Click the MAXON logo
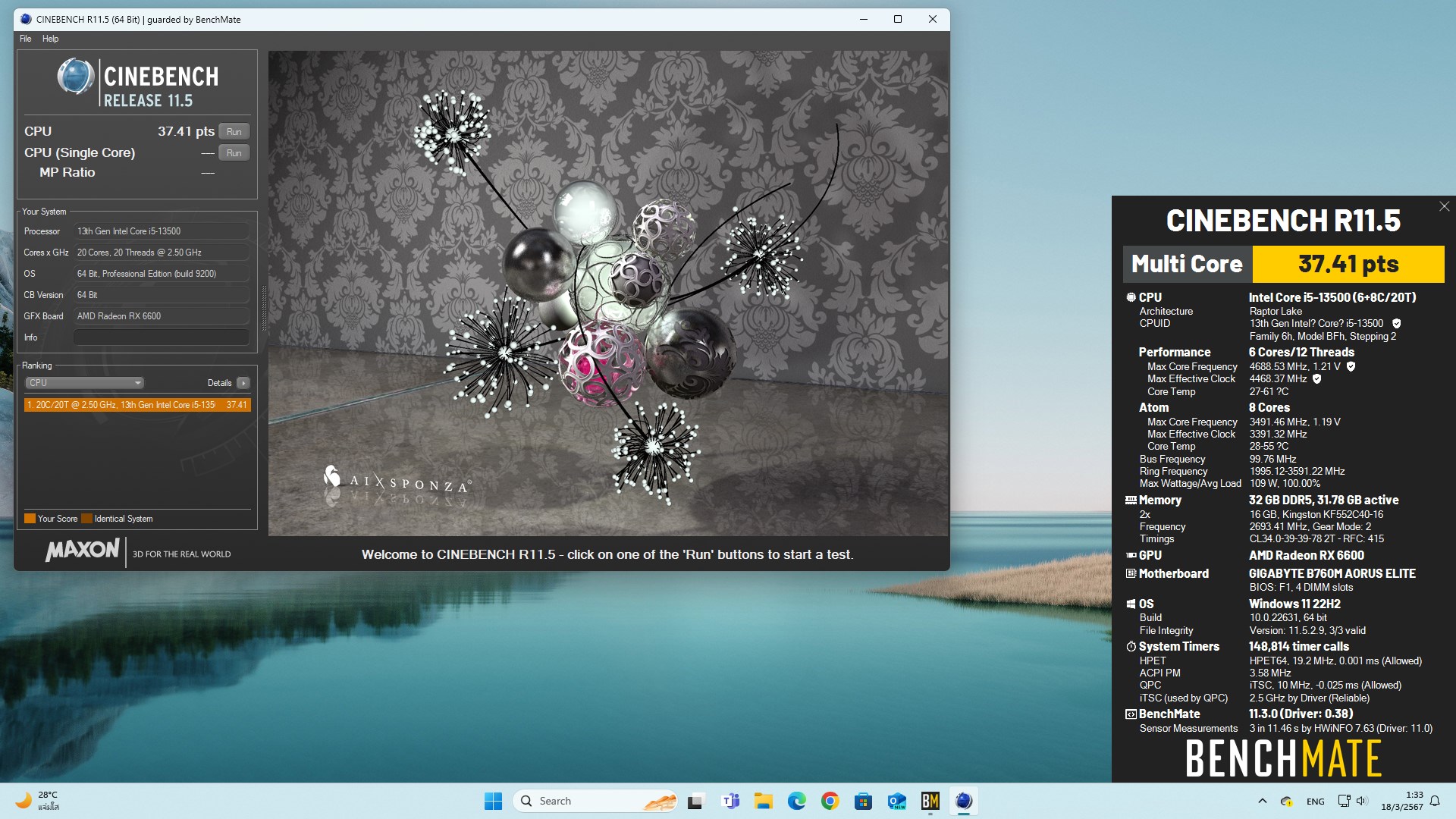The height and width of the screenshot is (819, 1456). [x=83, y=550]
